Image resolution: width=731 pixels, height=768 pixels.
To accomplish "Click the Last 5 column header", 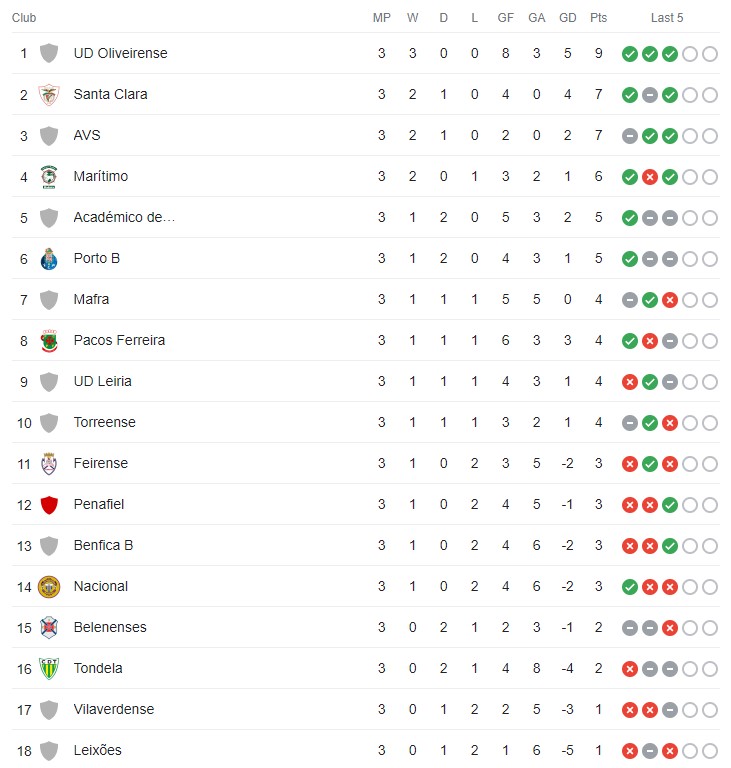I will [667, 18].
